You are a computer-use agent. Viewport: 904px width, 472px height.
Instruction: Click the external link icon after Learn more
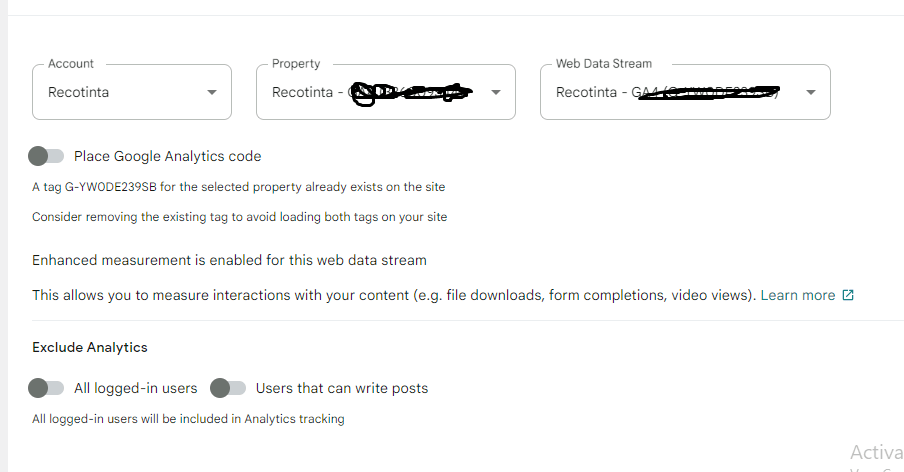pyautogui.click(x=848, y=295)
